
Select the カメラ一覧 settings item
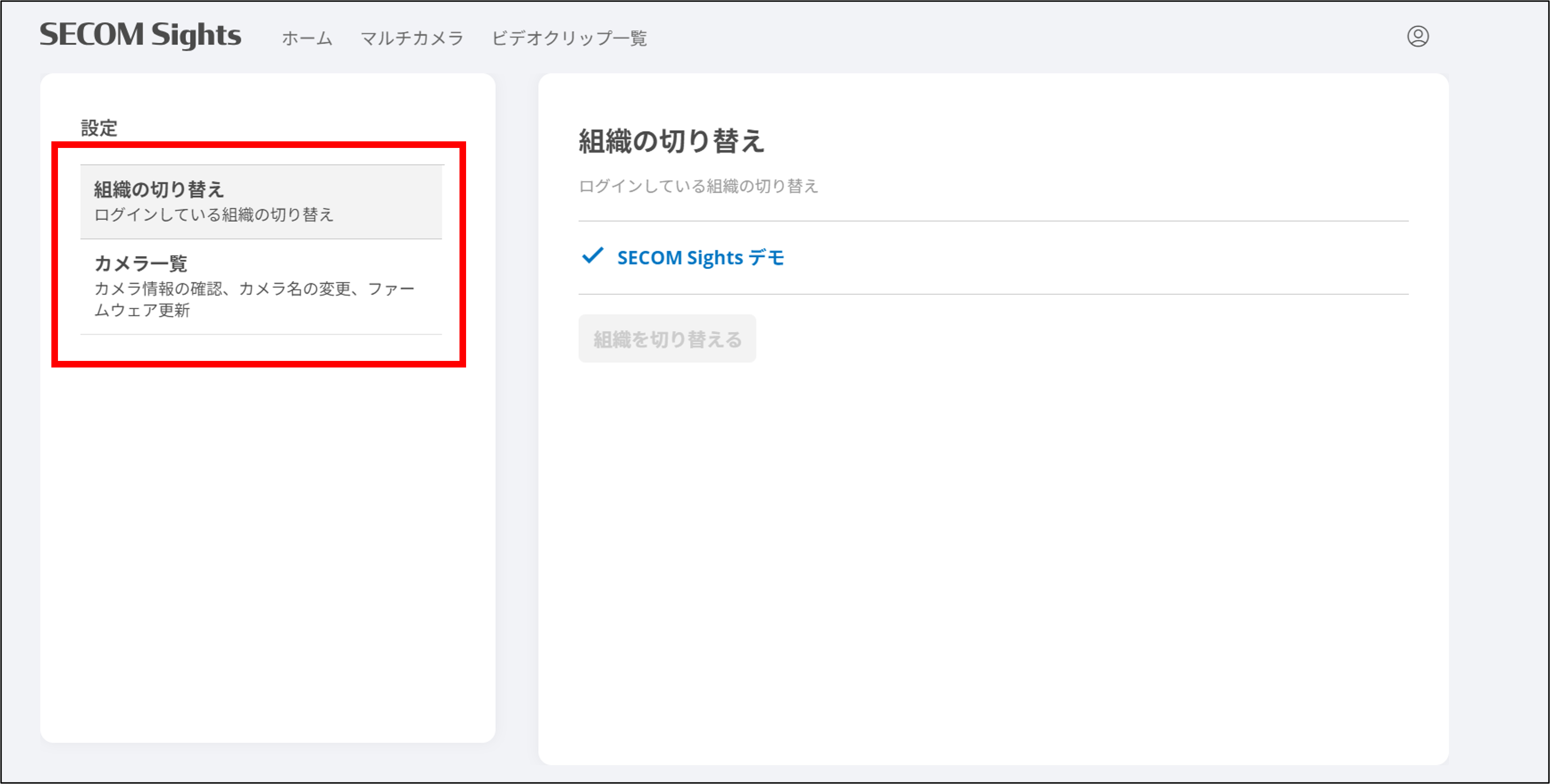261,287
